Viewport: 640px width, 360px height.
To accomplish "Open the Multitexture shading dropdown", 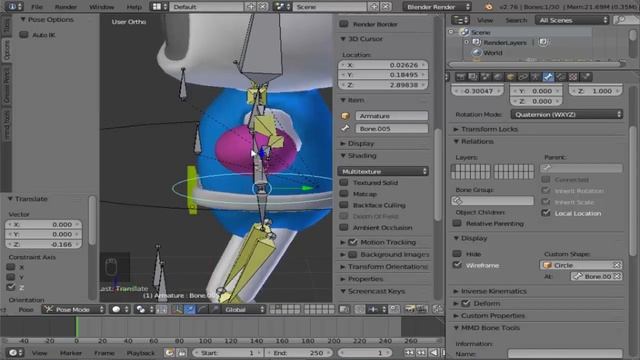I will (x=383, y=171).
